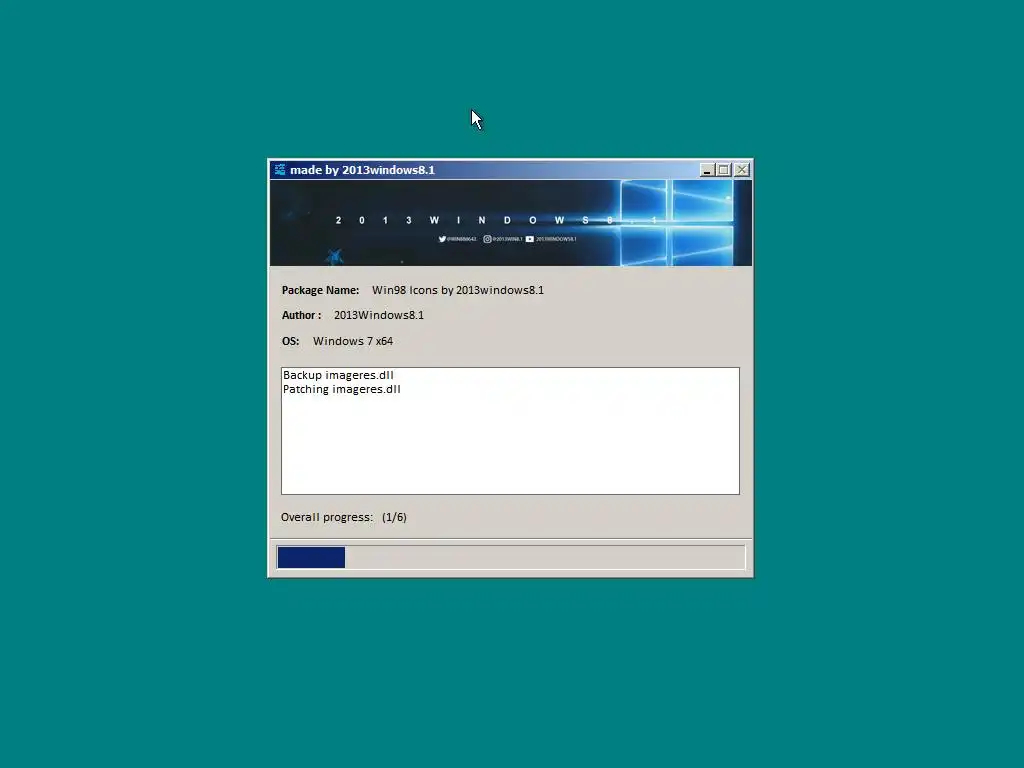
Task: Click the 'Backup imageres.dll' log line
Action: (338, 375)
